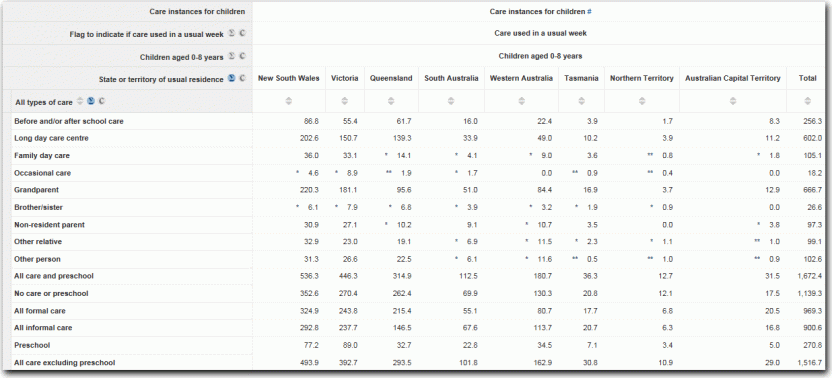Viewport: 832px width, 378px height.
Task: Sort by the Queensland column
Action: pyautogui.click(x=391, y=101)
